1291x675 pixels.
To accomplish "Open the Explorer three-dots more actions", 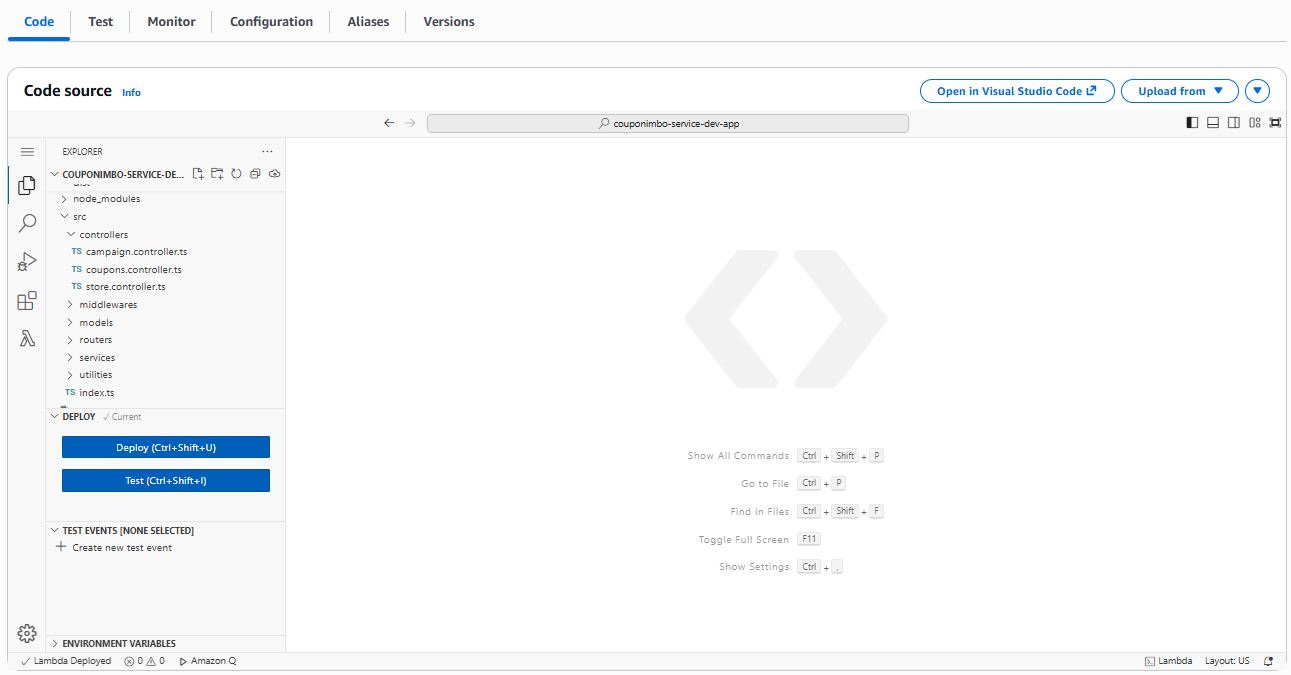I will pos(267,152).
